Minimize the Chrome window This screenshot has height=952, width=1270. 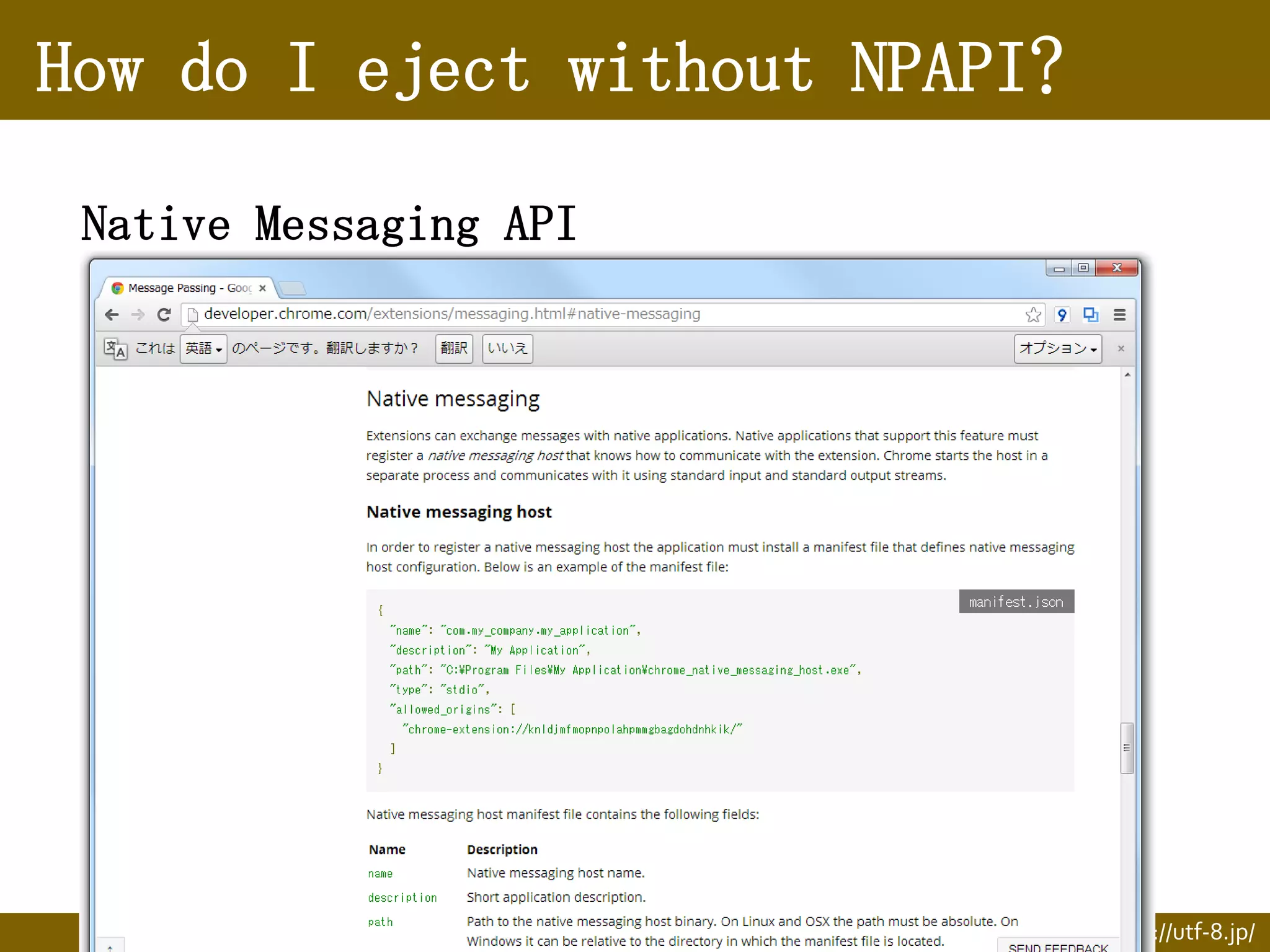(x=1059, y=268)
